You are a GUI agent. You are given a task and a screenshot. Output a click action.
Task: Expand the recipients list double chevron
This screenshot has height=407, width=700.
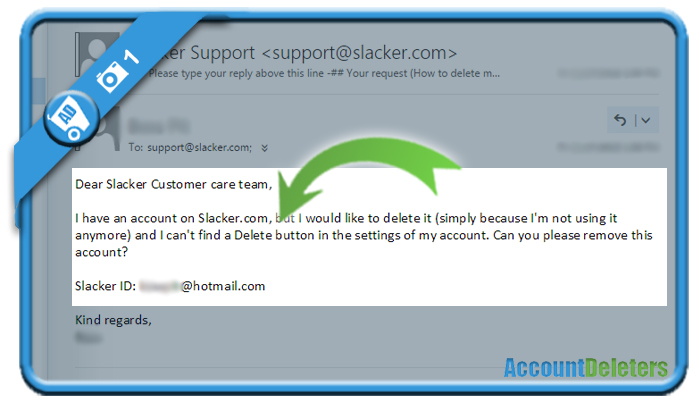click(264, 148)
